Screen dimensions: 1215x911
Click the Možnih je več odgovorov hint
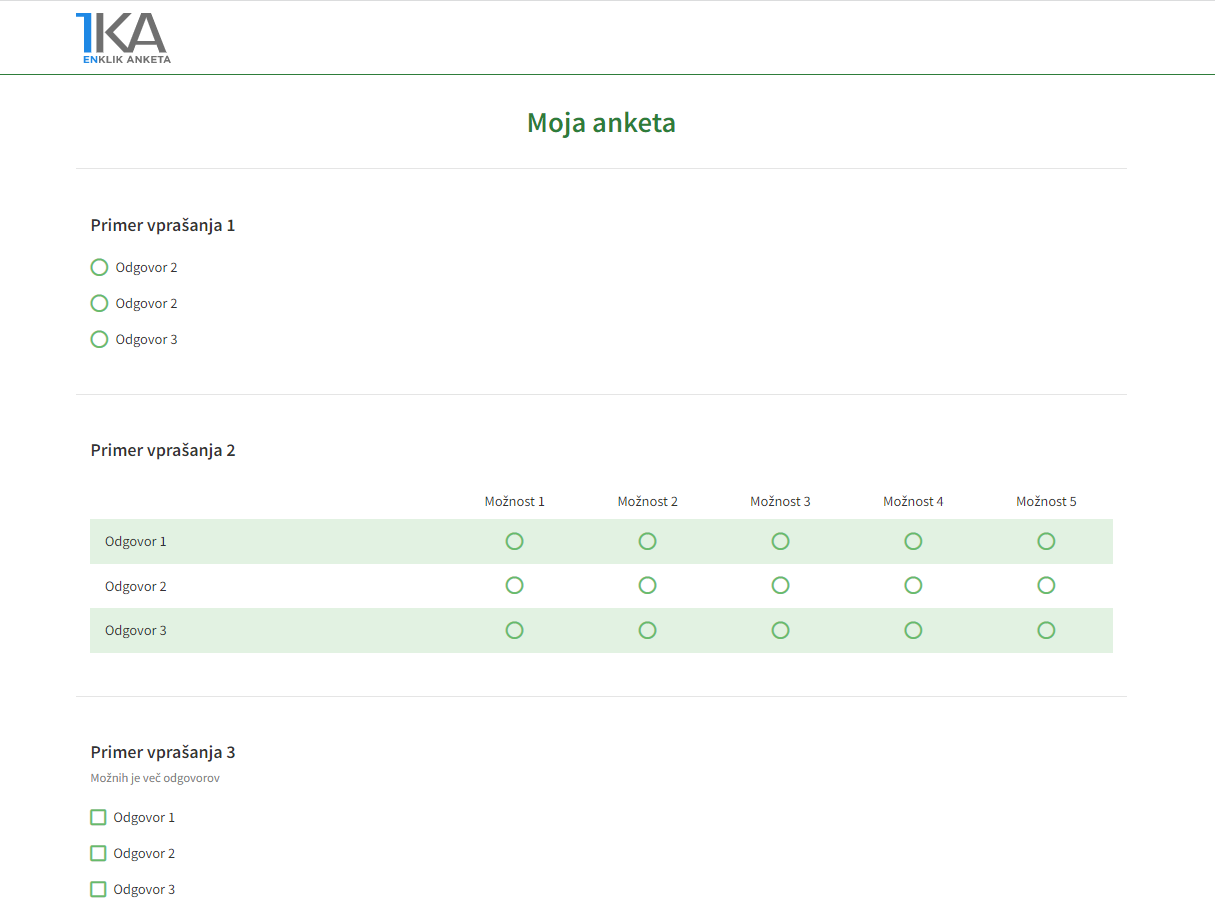click(155, 778)
